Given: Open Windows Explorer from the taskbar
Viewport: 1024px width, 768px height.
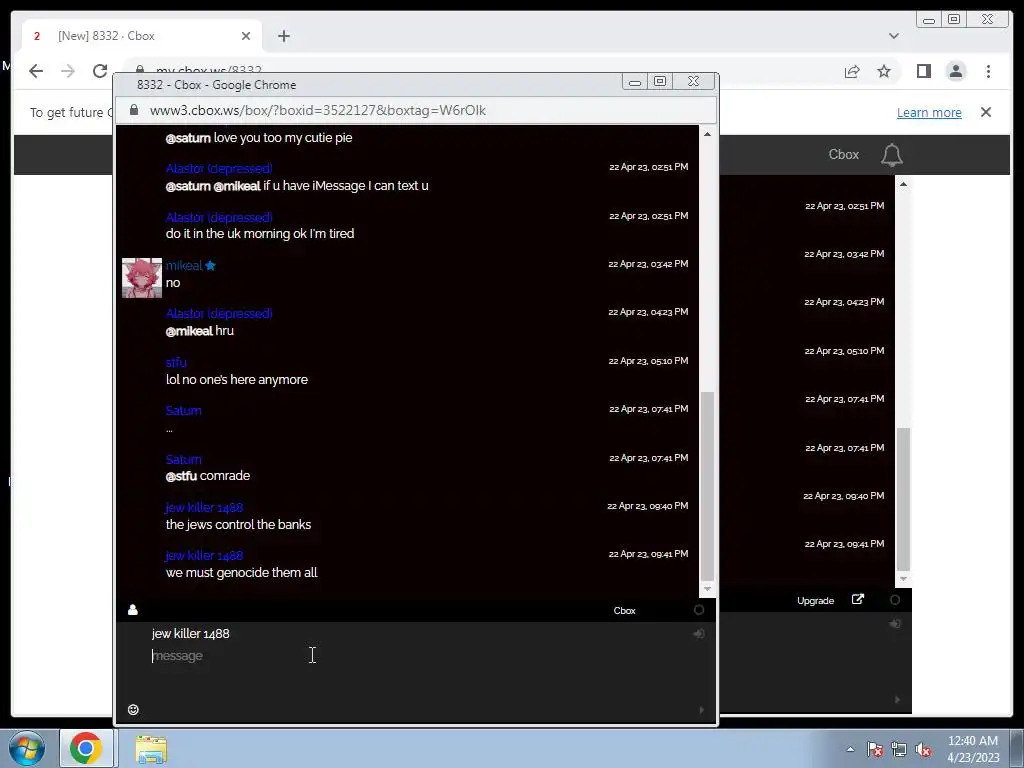Looking at the screenshot, I should pos(151,748).
